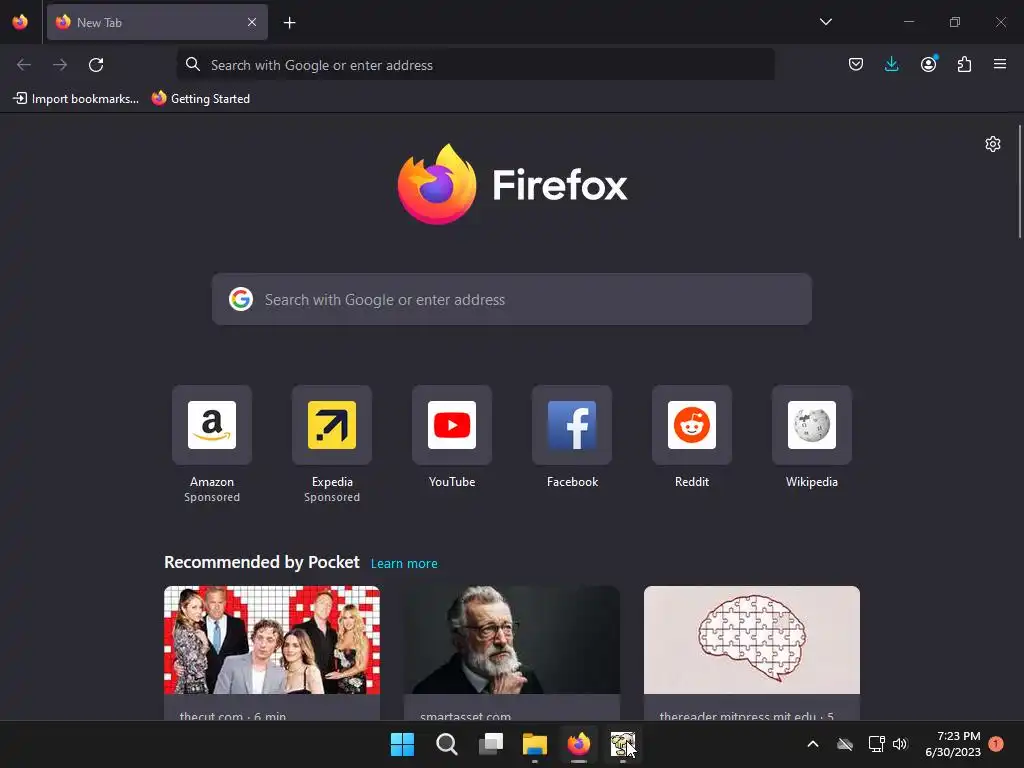Click the page vertical scrollbar
Viewport: 1024px width, 768px height.
coord(1019,182)
